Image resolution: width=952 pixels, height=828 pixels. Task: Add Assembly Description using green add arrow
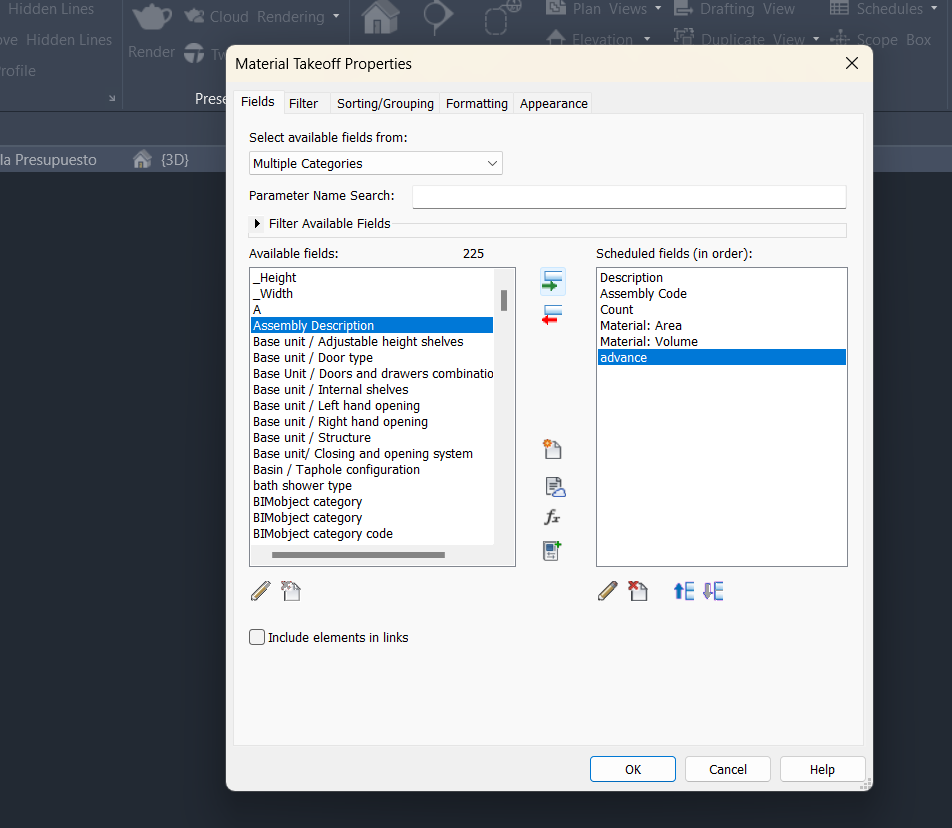551,281
